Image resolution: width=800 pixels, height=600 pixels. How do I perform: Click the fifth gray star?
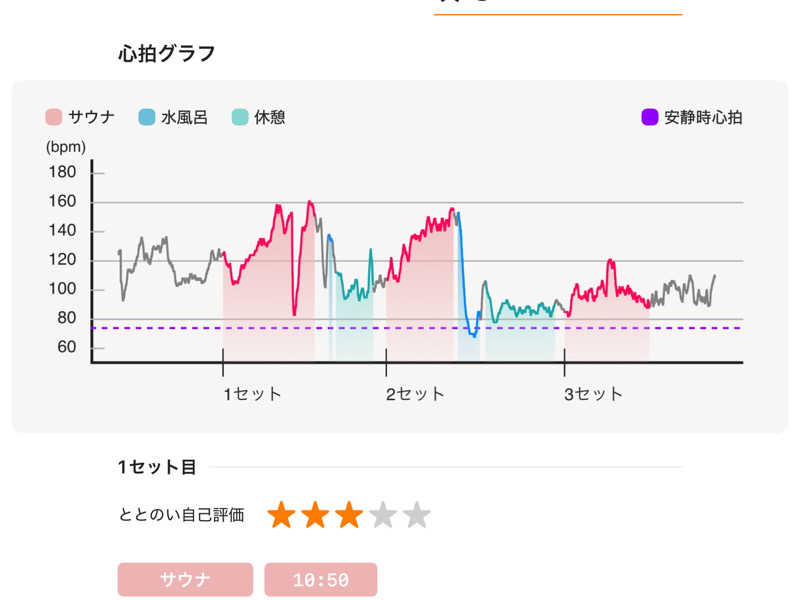(x=416, y=516)
